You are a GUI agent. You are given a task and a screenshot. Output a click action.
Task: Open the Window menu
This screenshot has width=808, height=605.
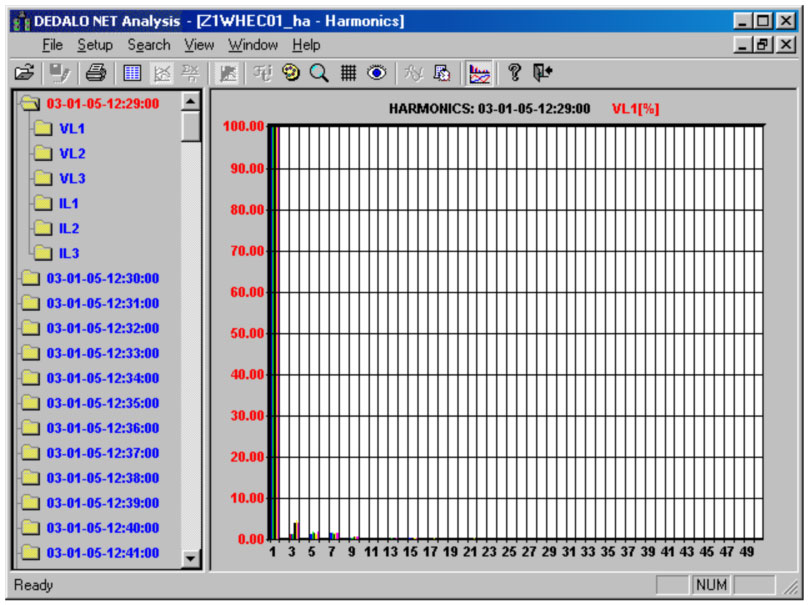[252, 45]
